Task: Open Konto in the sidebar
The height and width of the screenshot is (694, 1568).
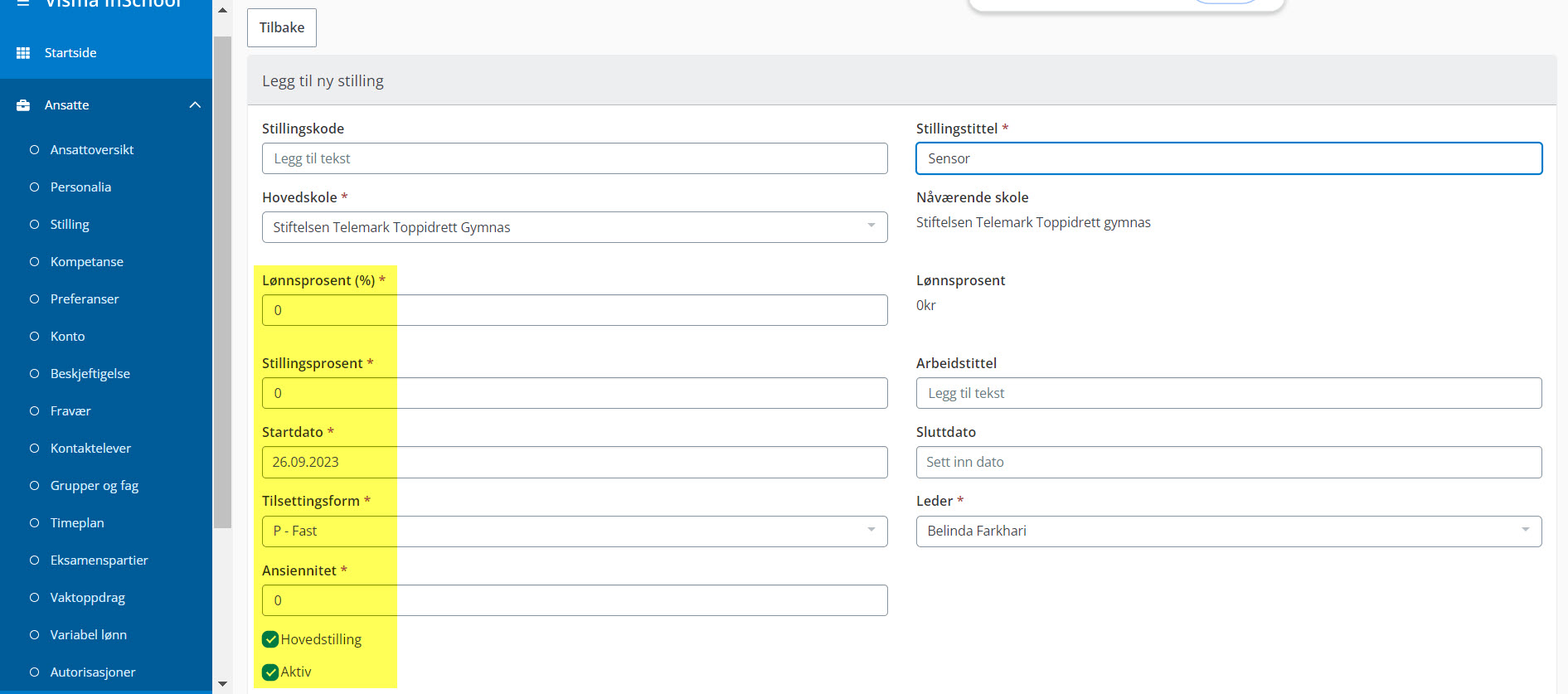Action: [x=67, y=337]
